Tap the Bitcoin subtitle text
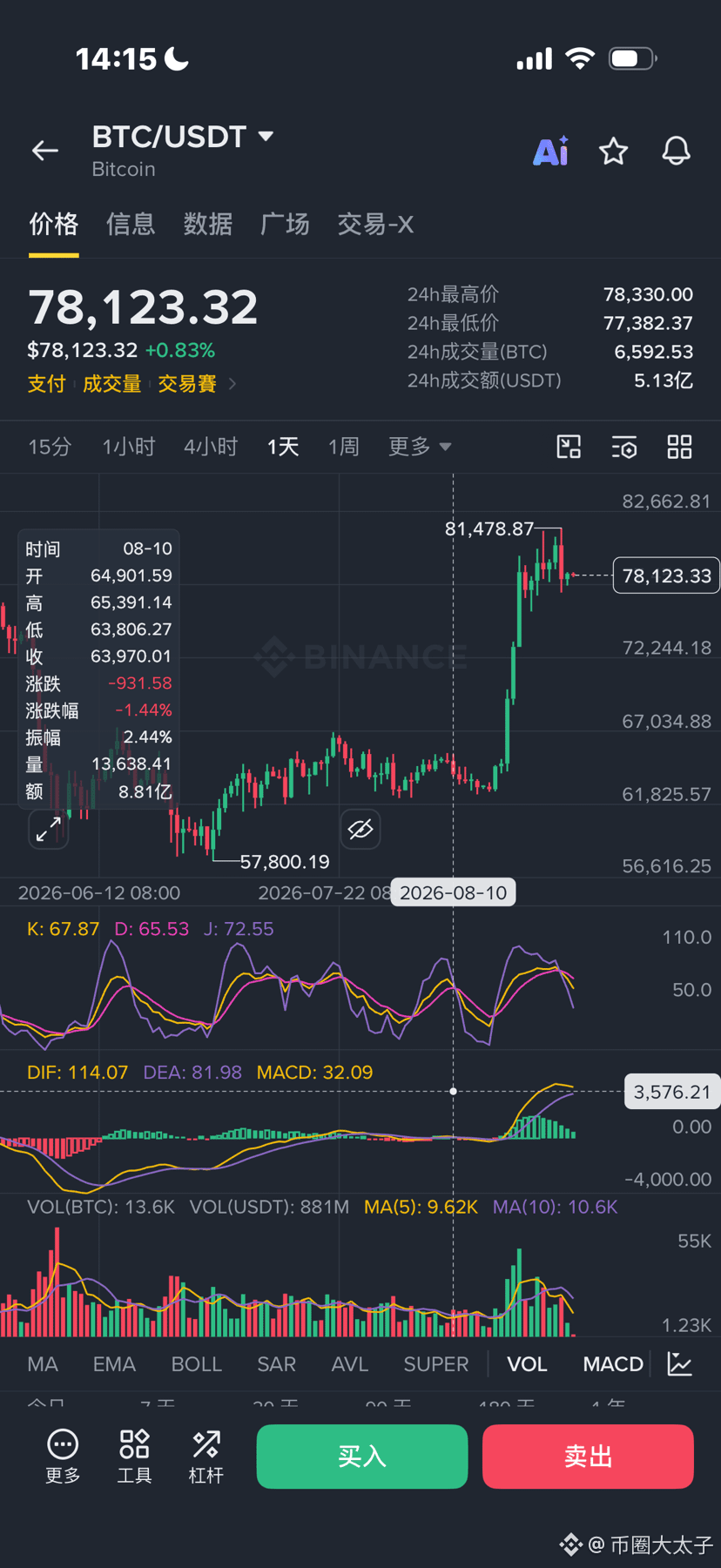Image resolution: width=721 pixels, height=1568 pixels. (x=124, y=169)
